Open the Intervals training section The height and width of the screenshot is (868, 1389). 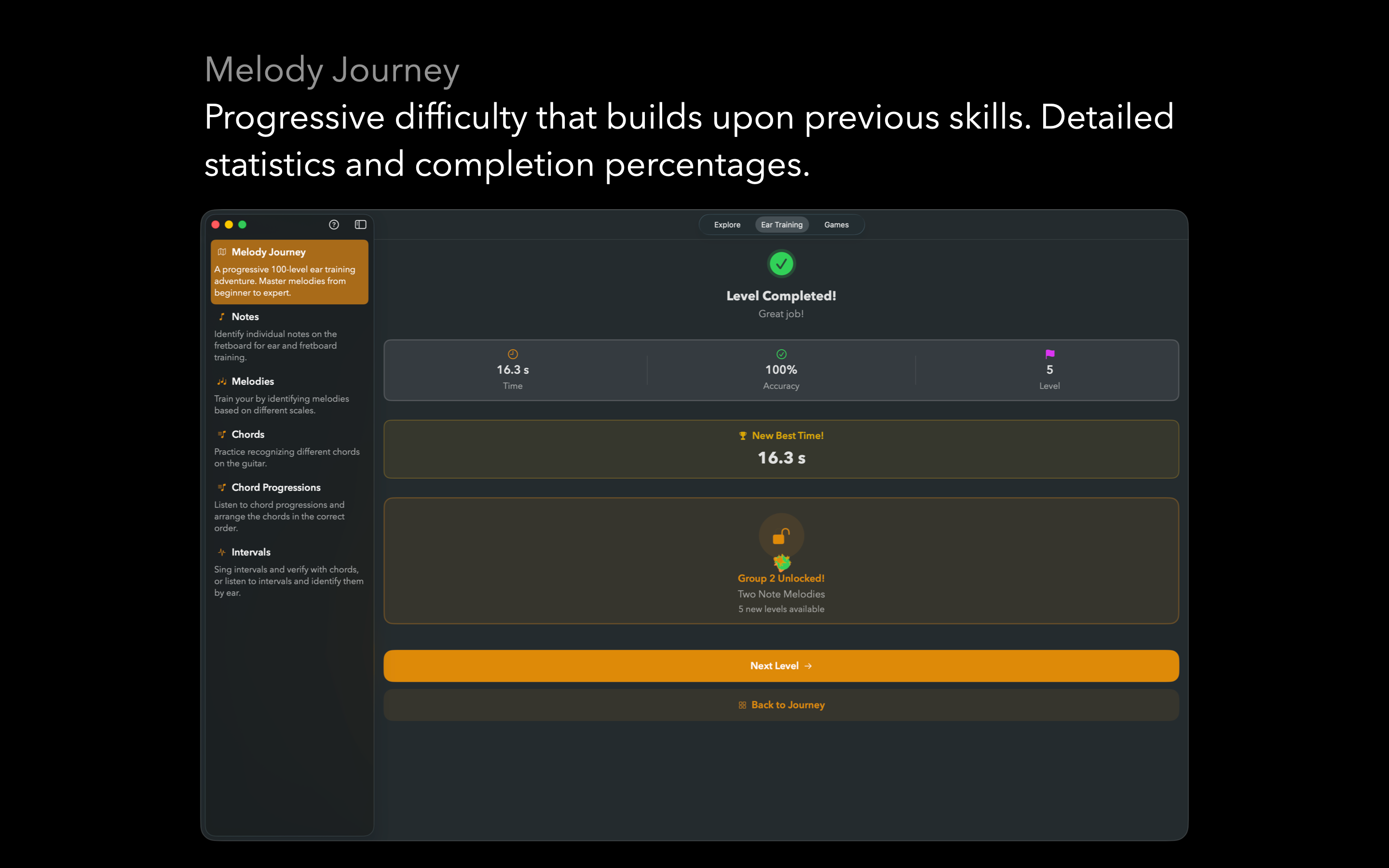coord(289,572)
